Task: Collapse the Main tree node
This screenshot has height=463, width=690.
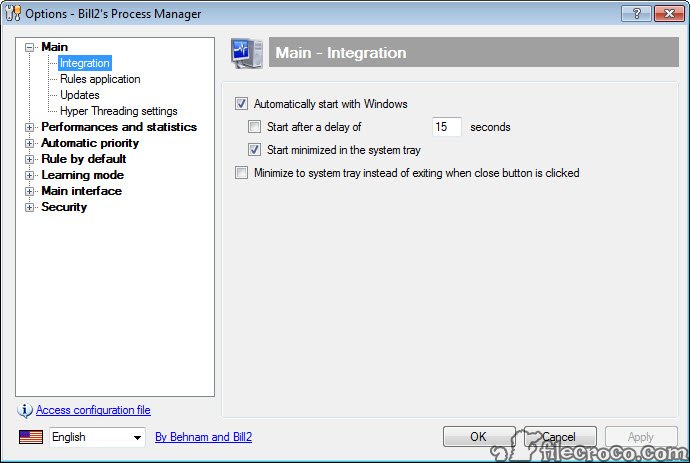Action: coord(29,47)
